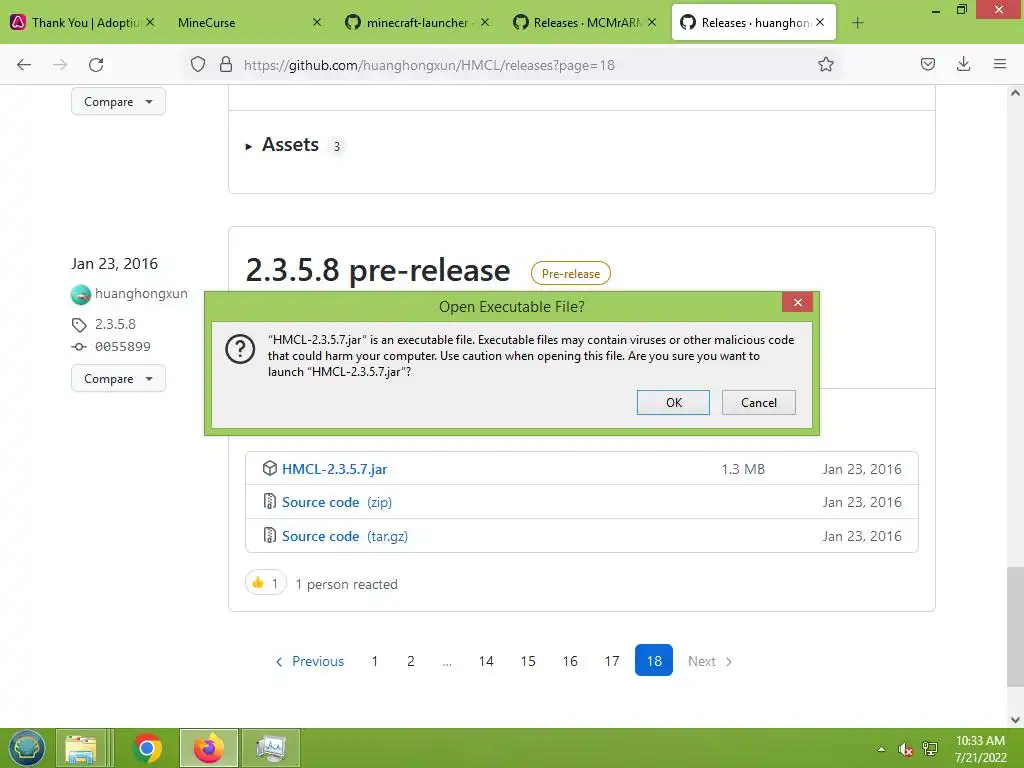Close the Releases MCMrARM tab
This screenshot has height=768, width=1024.
pyautogui.click(x=652, y=22)
